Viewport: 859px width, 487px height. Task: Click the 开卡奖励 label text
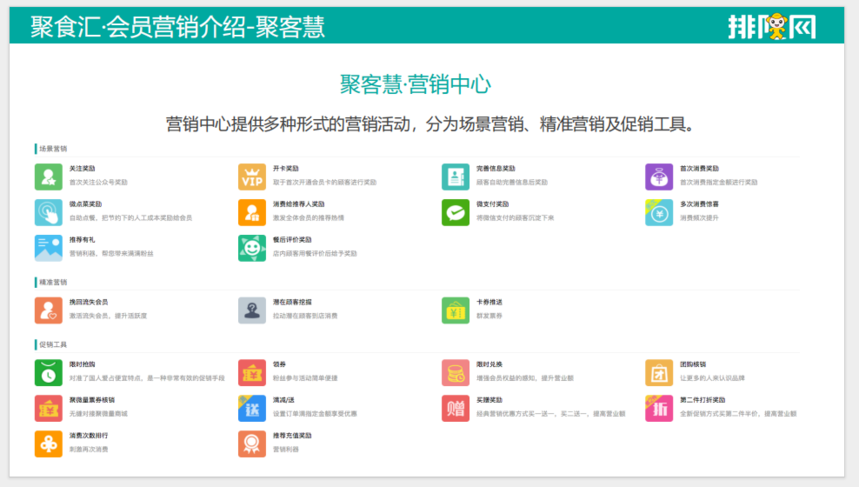tap(285, 169)
